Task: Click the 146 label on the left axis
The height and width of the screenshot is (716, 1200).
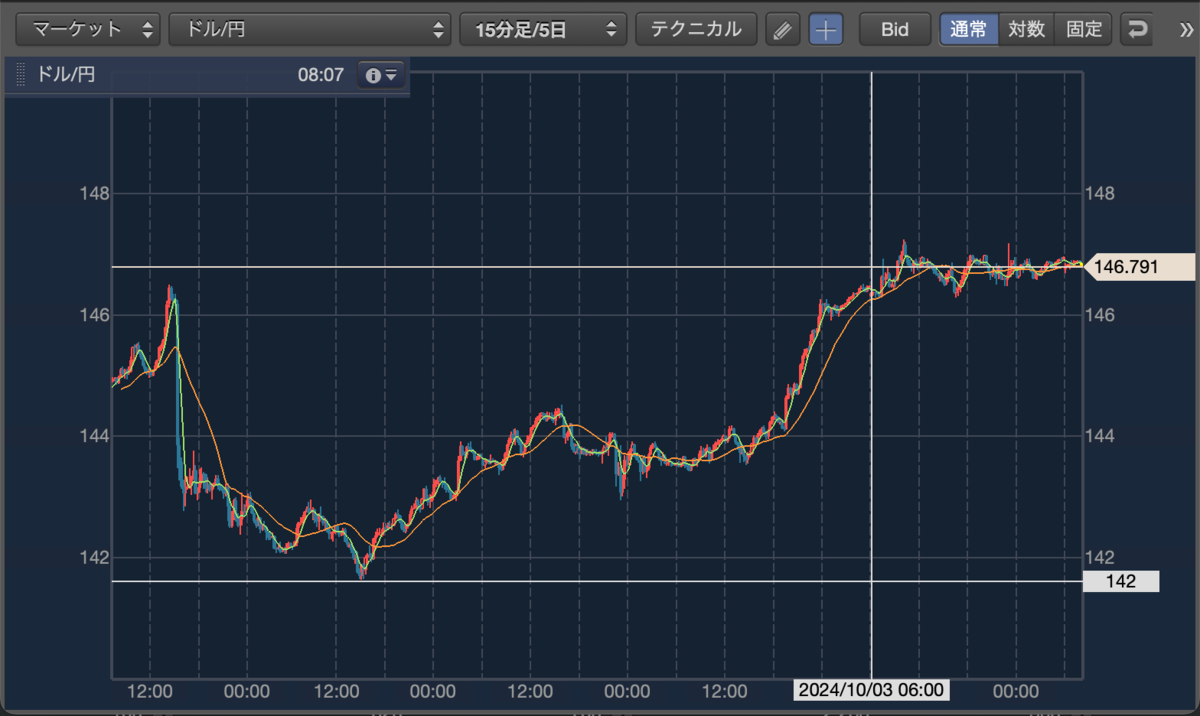Action: 94,315
